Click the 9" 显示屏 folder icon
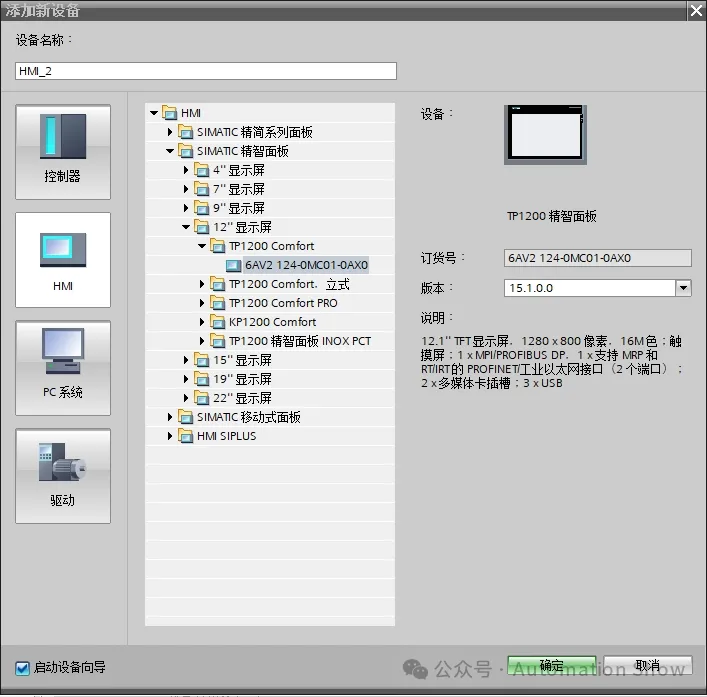The image size is (707, 697). click(202, 208)
